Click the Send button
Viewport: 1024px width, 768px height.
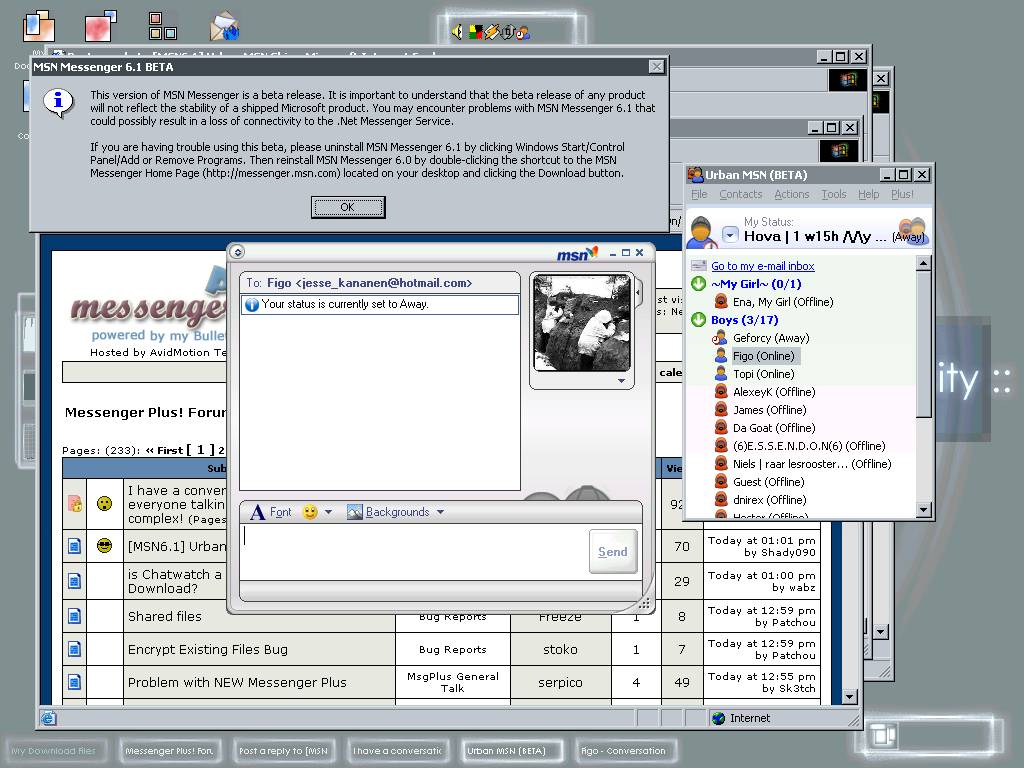point(612,552)
